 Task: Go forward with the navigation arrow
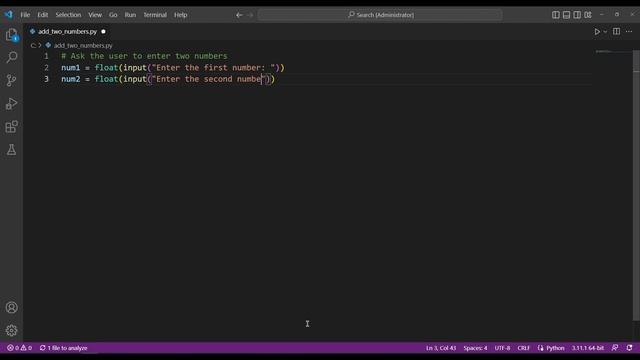(250, 15)
